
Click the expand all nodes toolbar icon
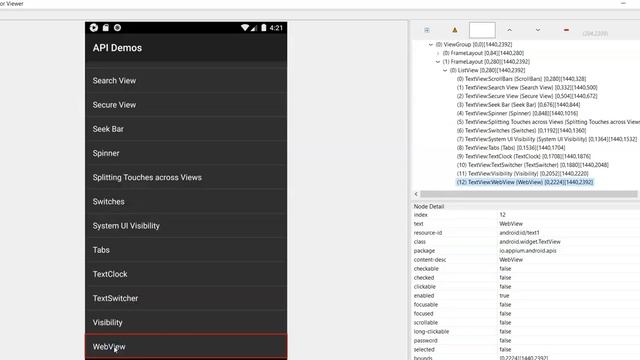427,30
